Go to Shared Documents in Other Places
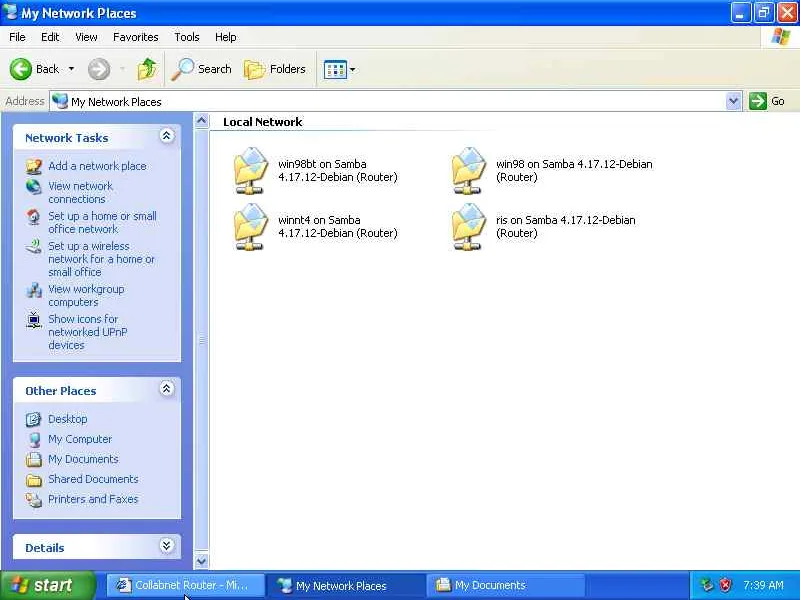Viewport: 800px width, 600px height. pos(93,479)
